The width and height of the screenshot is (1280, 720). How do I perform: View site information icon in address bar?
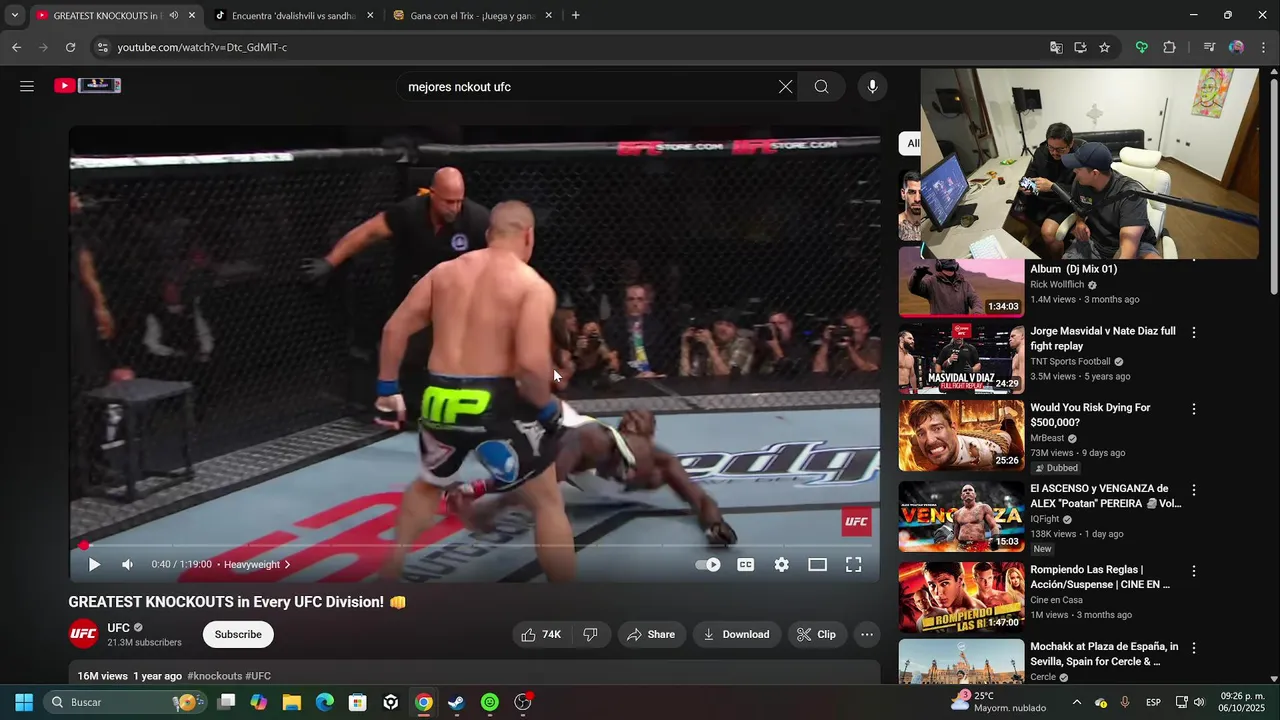point(102,47)
